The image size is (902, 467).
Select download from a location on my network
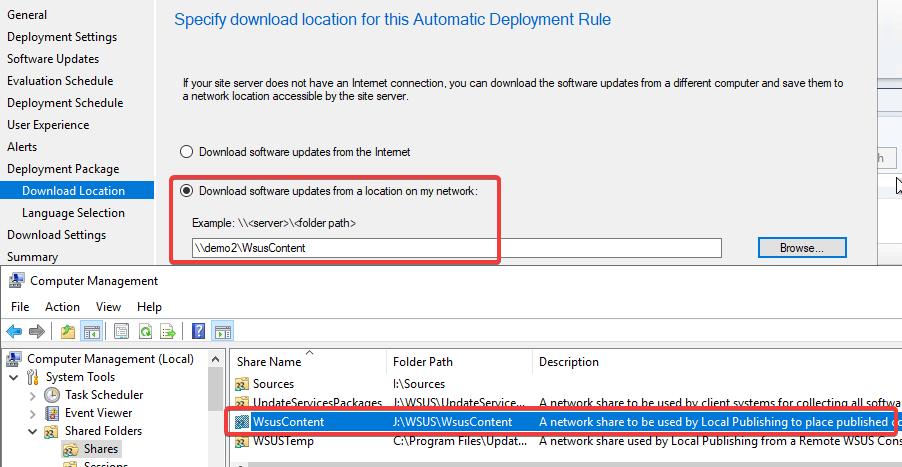point(185,190)
